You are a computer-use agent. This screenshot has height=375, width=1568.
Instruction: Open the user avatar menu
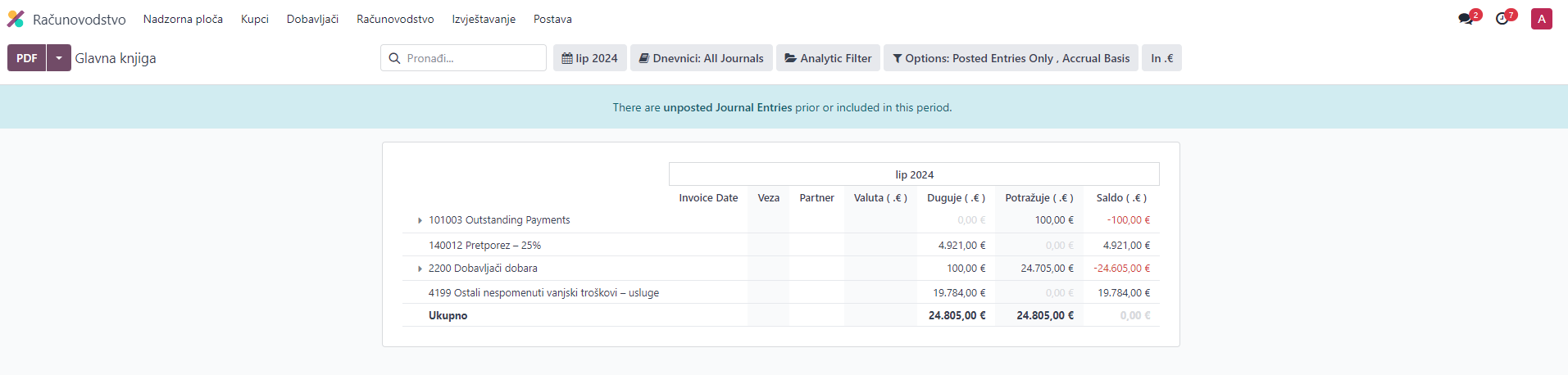(x=1541, y=19)
